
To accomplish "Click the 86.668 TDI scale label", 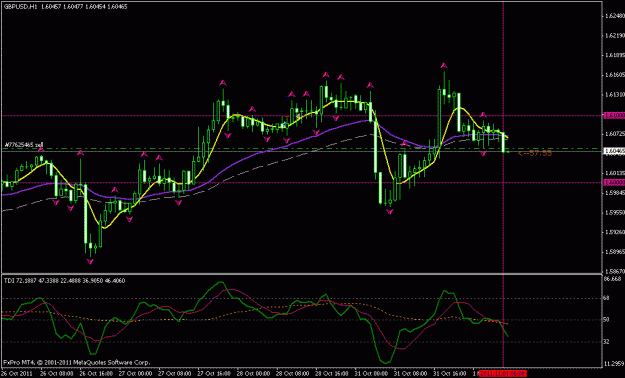I will (x=613, y=278).
